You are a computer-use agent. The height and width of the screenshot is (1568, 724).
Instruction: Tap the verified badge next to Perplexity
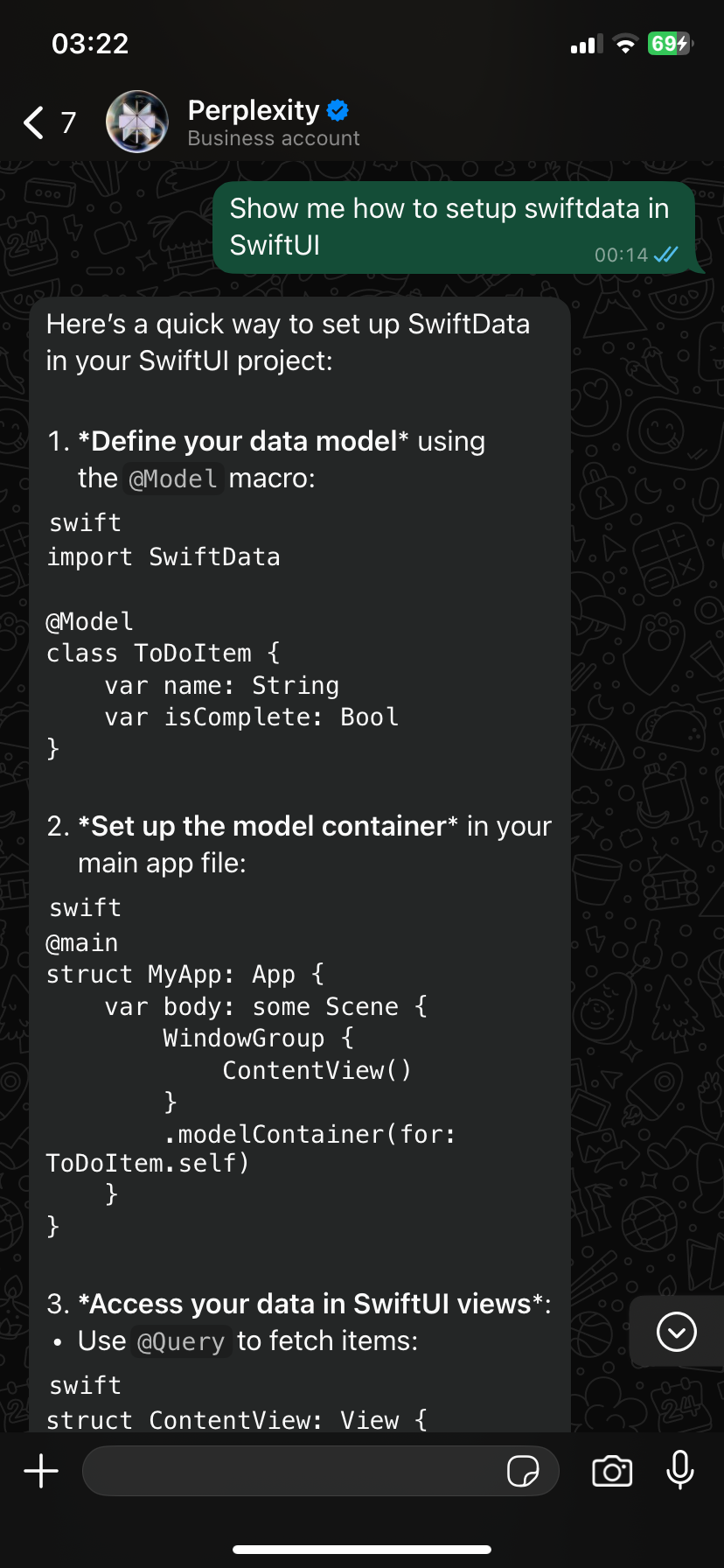click(338, 110)
